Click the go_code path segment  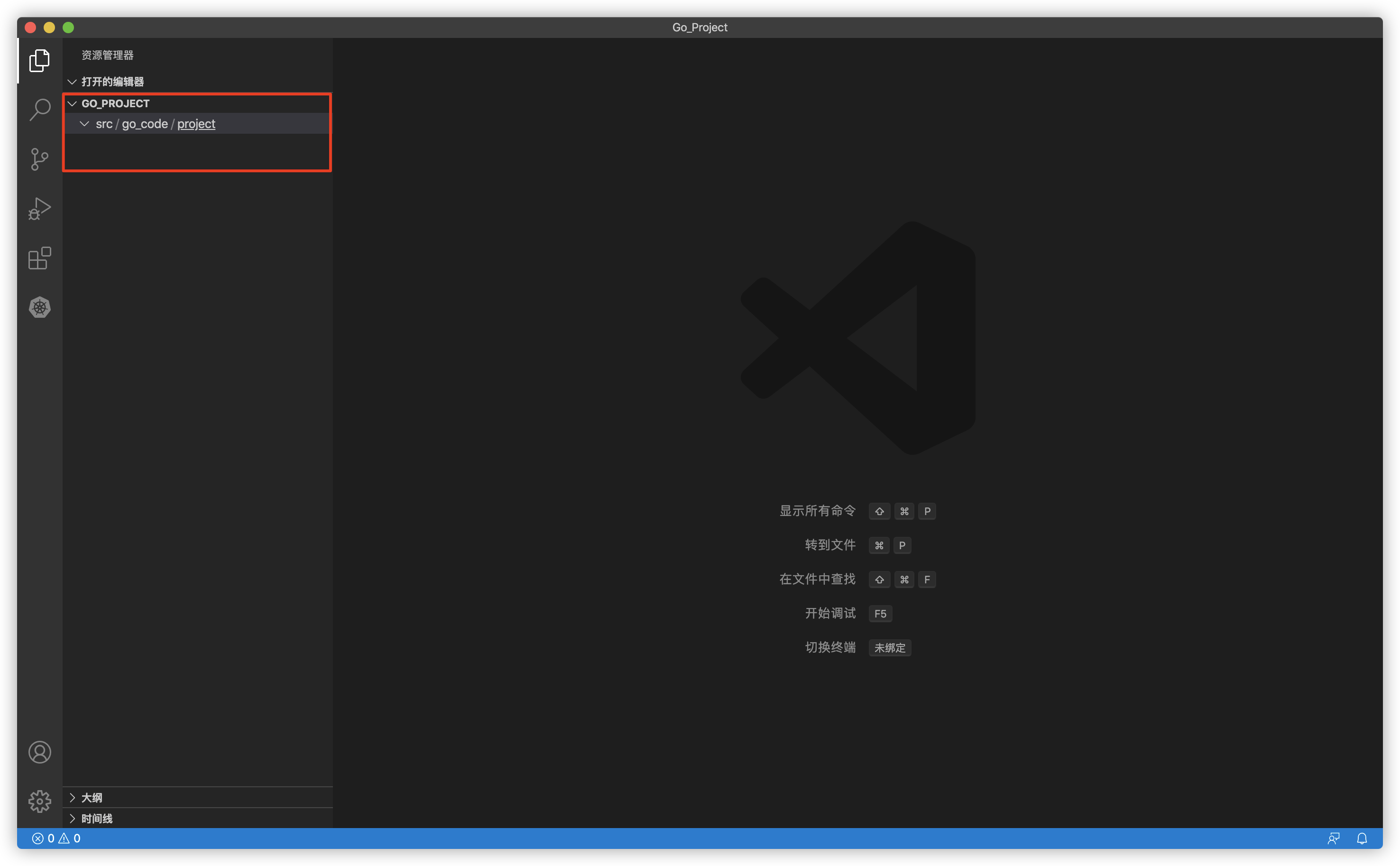pos(144,124)
